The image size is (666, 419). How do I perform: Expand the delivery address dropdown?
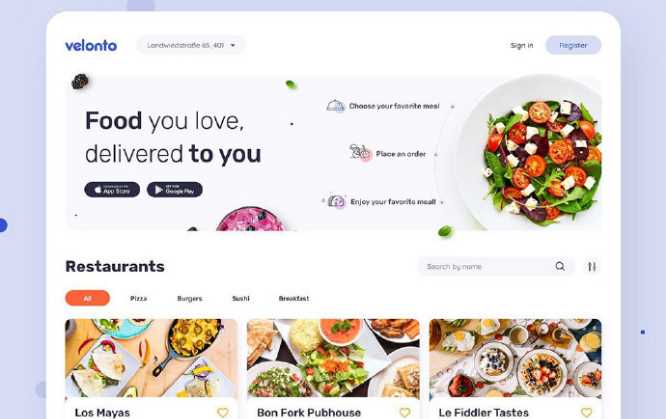coord(191,45)
